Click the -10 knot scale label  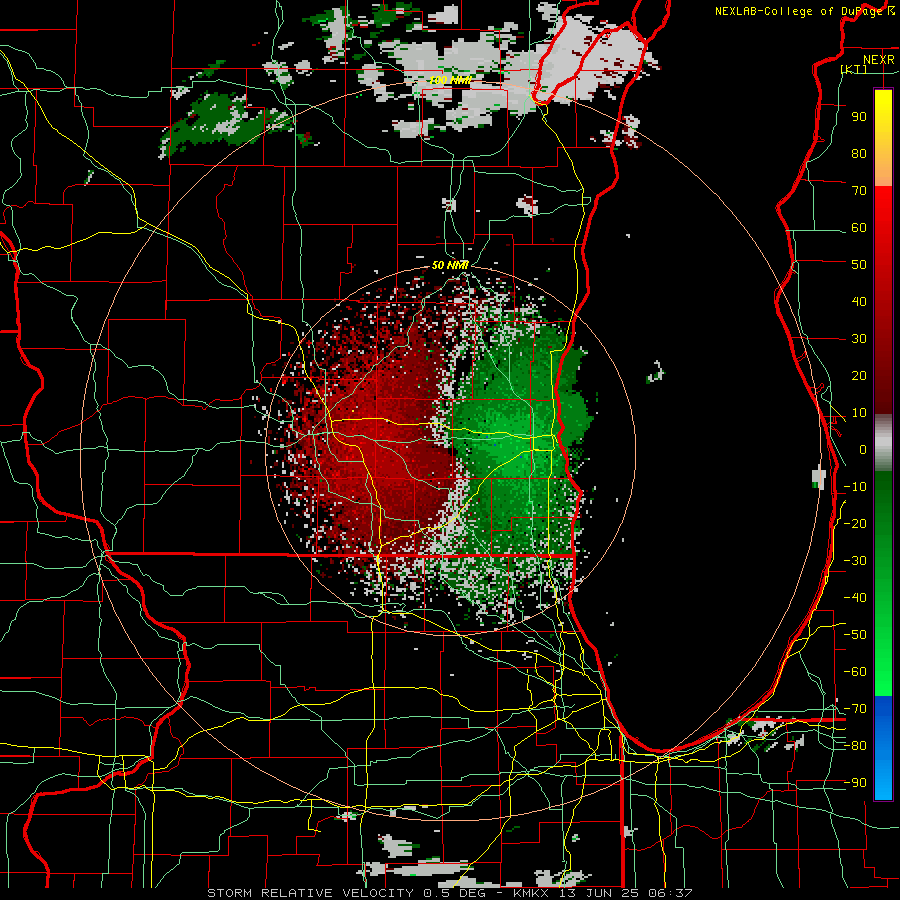[x=855, y=487]
